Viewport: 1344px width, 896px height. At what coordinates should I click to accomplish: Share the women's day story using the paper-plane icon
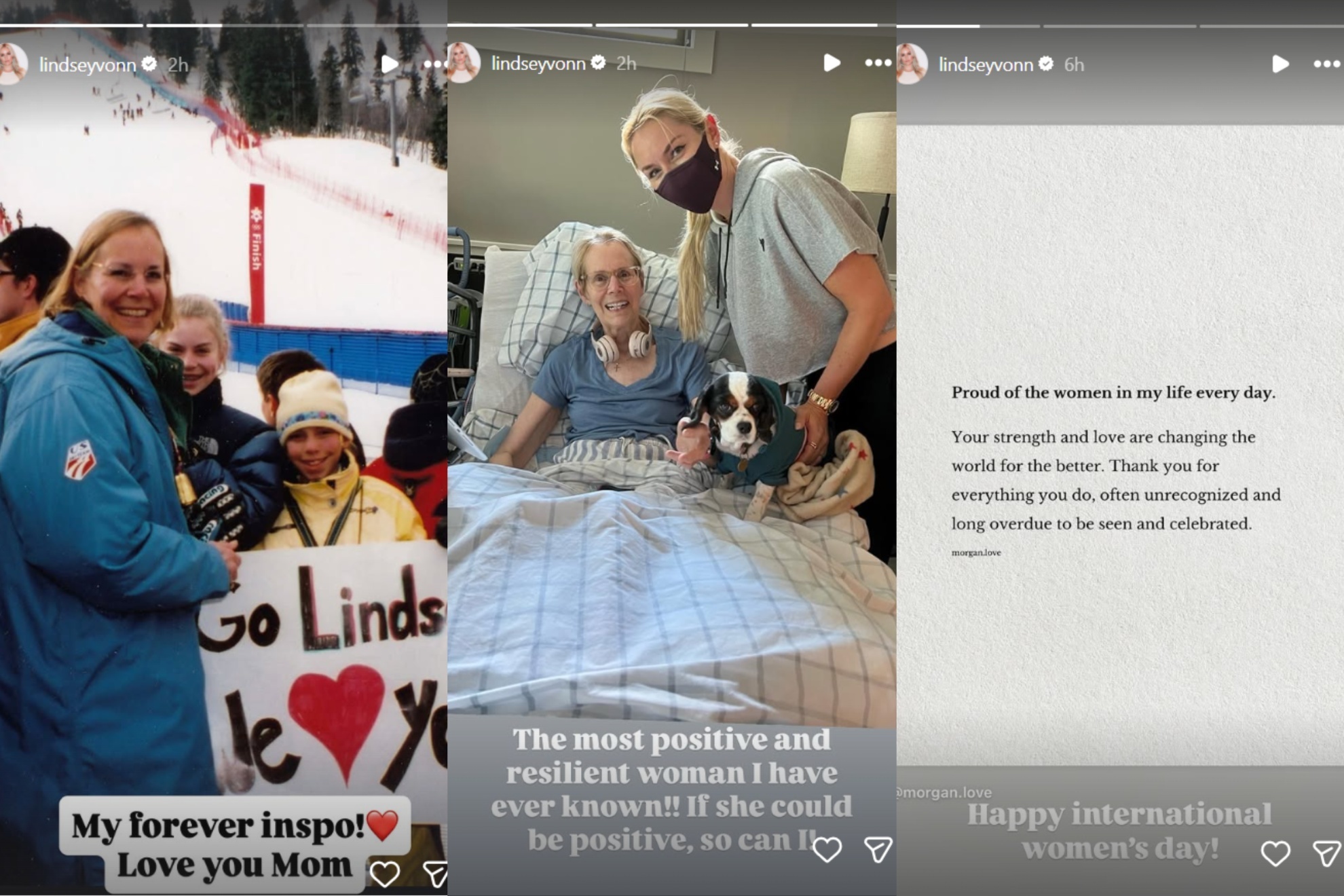coord(1326,853)
